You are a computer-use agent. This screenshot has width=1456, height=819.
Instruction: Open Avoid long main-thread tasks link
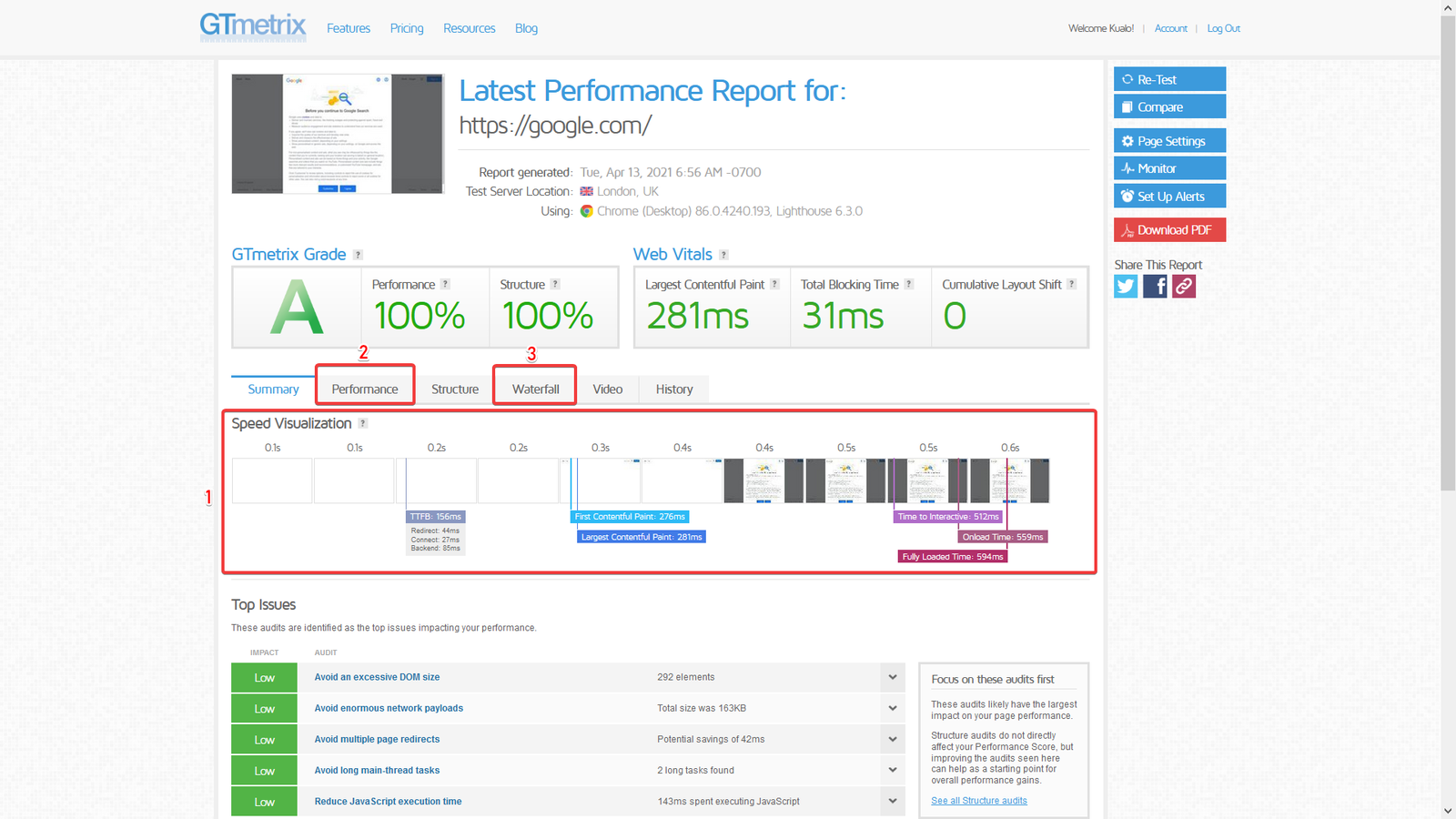click(x=377, y=770)
